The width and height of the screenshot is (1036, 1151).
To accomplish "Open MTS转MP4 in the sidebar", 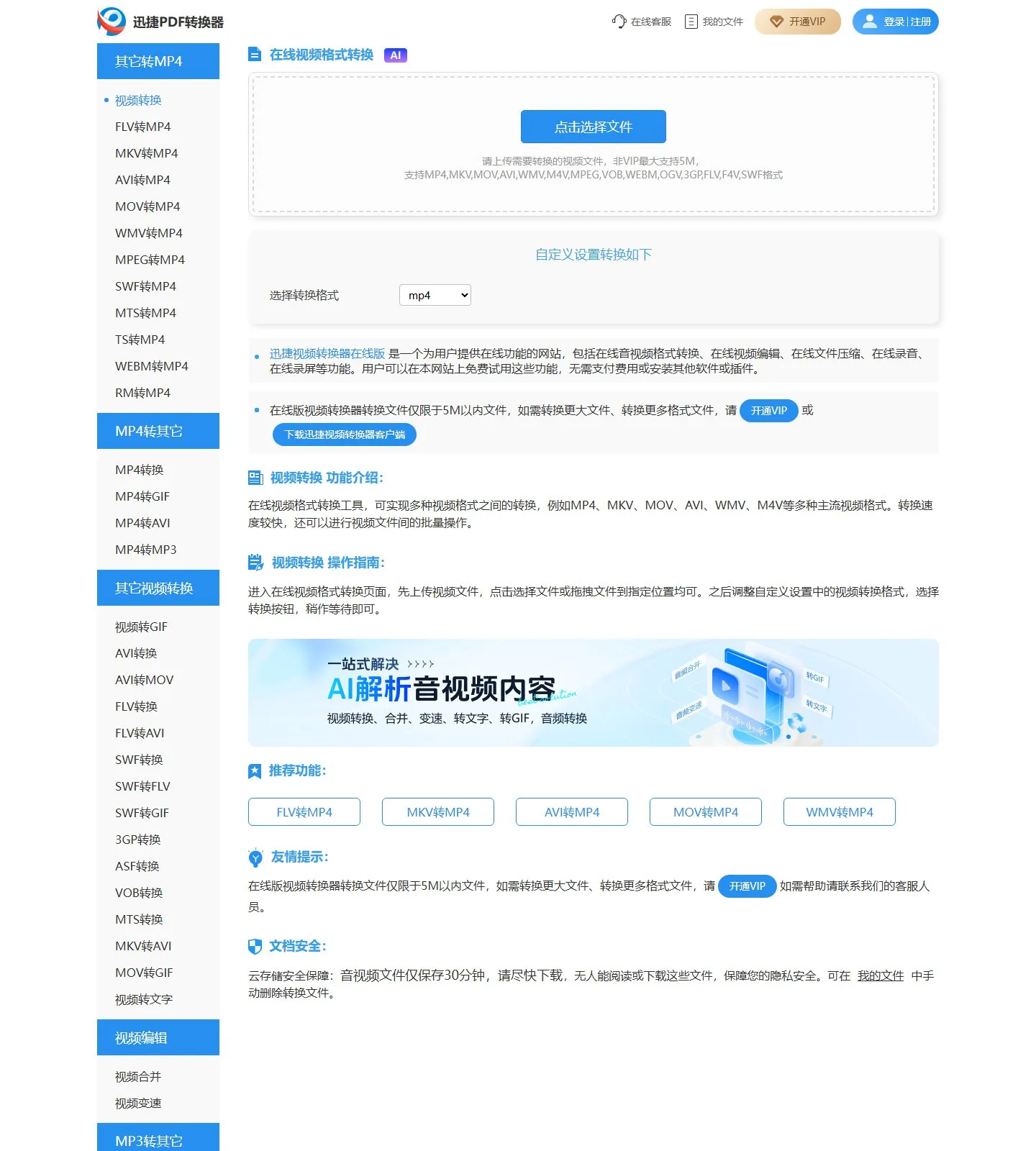I will pyautogui.click(x=145, y=313).
